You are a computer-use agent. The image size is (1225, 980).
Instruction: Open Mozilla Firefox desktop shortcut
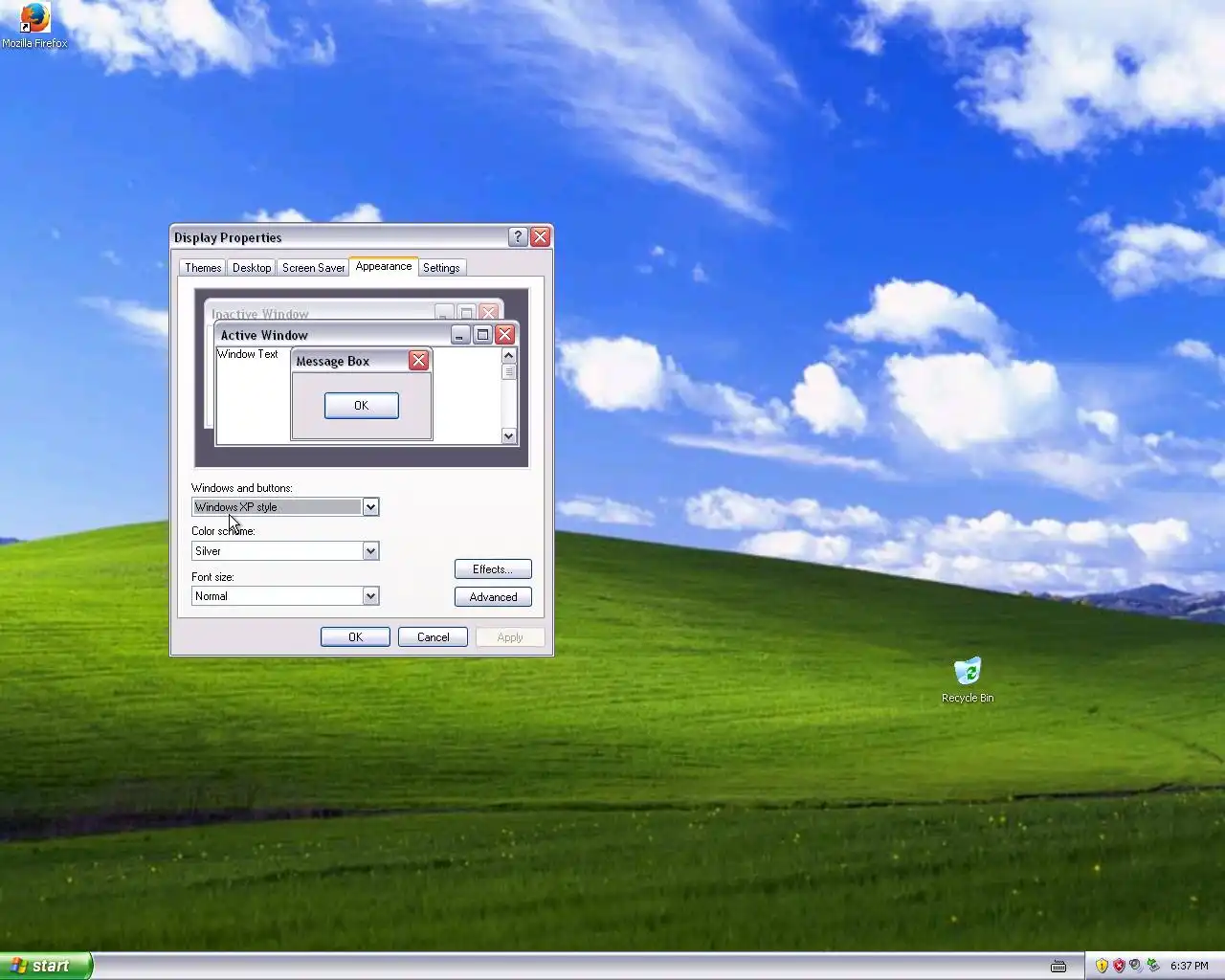click(33, 25)
